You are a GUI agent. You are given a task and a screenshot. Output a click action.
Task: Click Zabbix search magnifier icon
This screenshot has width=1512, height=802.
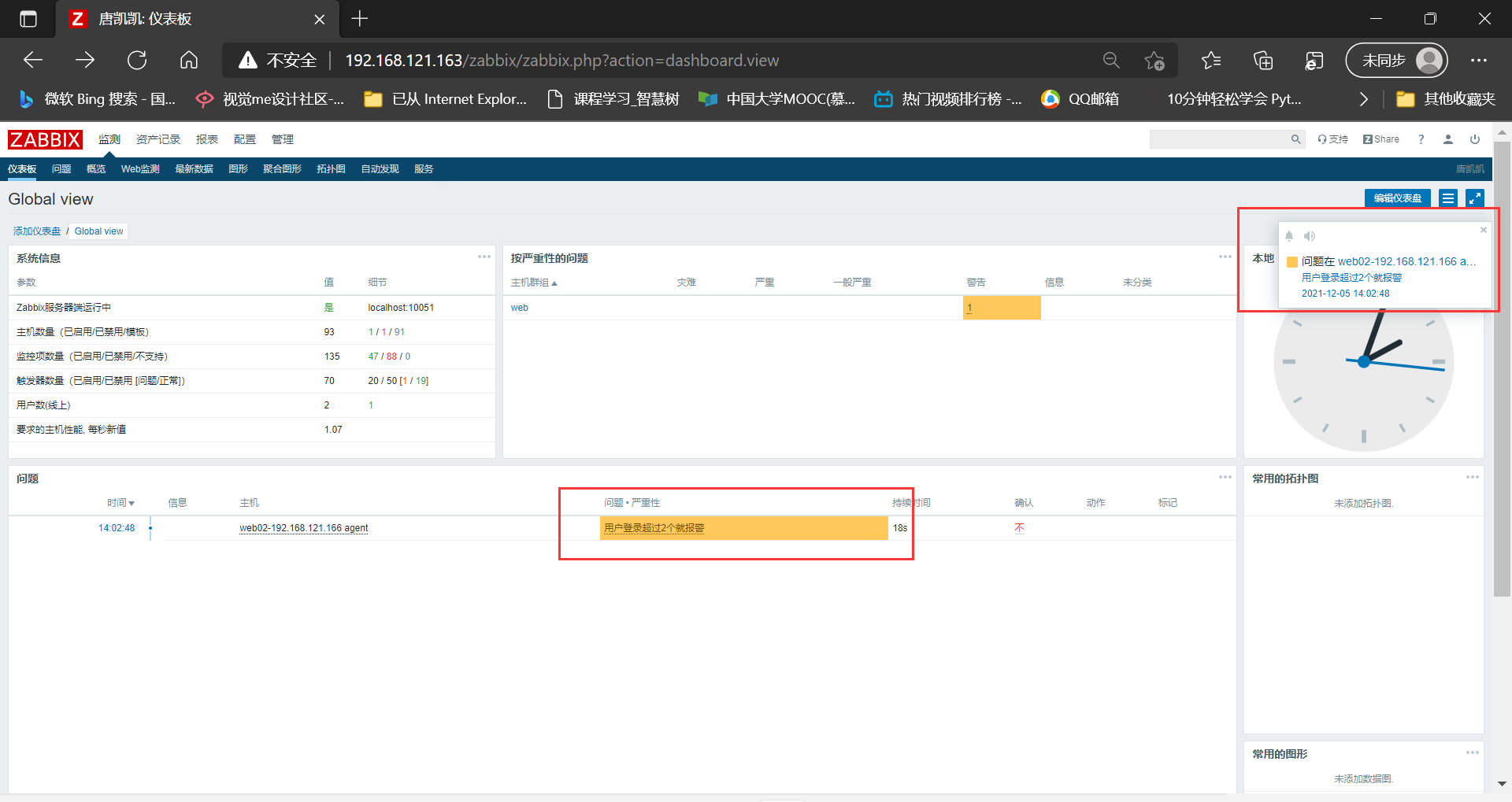(1295, 139)
